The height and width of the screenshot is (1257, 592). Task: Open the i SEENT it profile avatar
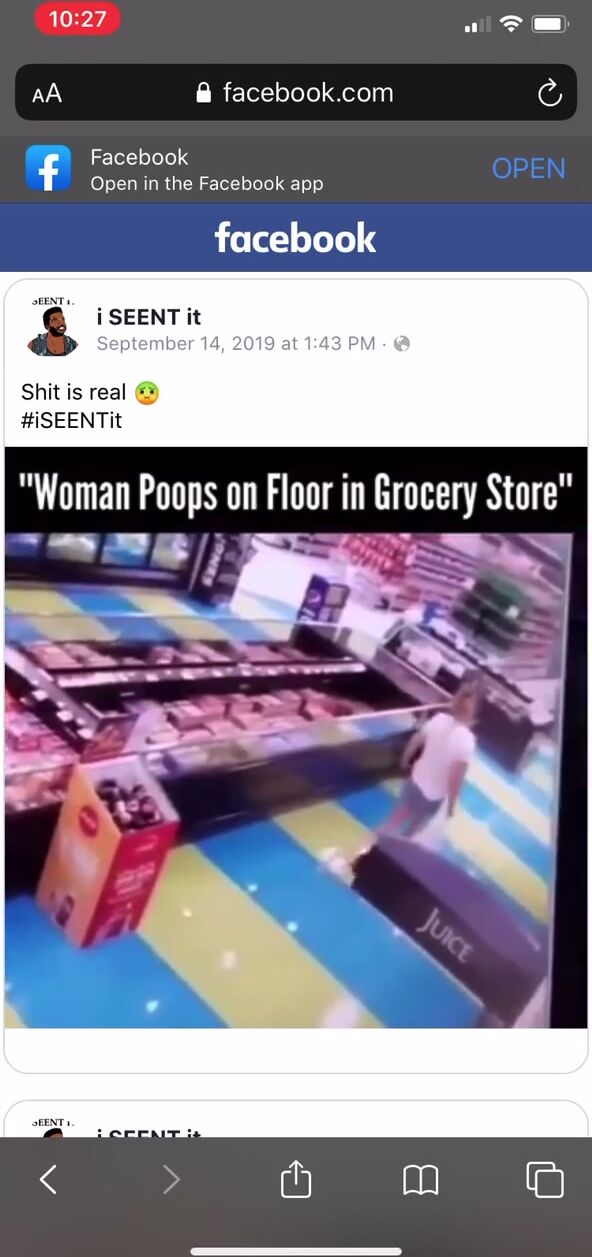point(53,329)
